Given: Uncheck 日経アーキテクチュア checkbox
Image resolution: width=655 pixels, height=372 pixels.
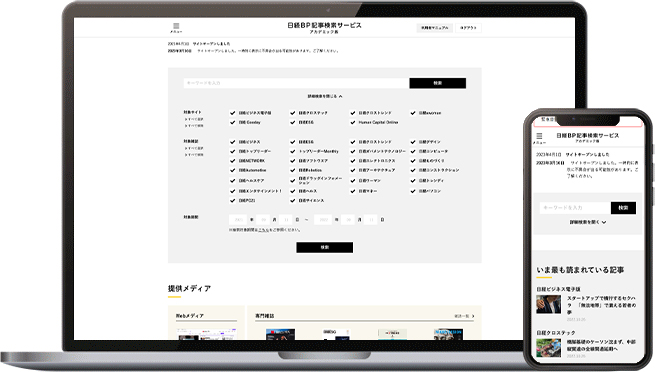Looking at the screenshot, I should coord(353,170).
